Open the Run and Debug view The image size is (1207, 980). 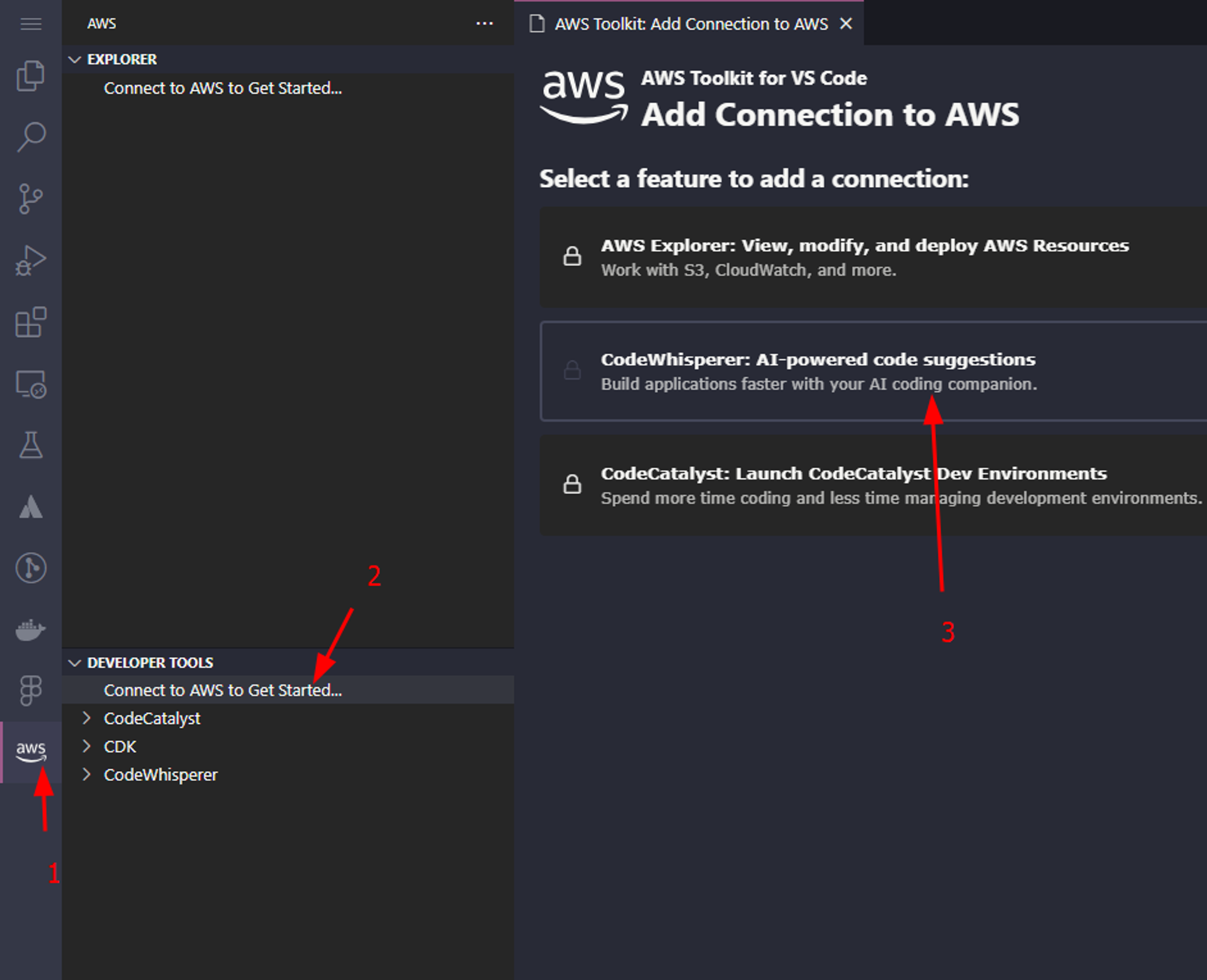[x=31, y=260]
